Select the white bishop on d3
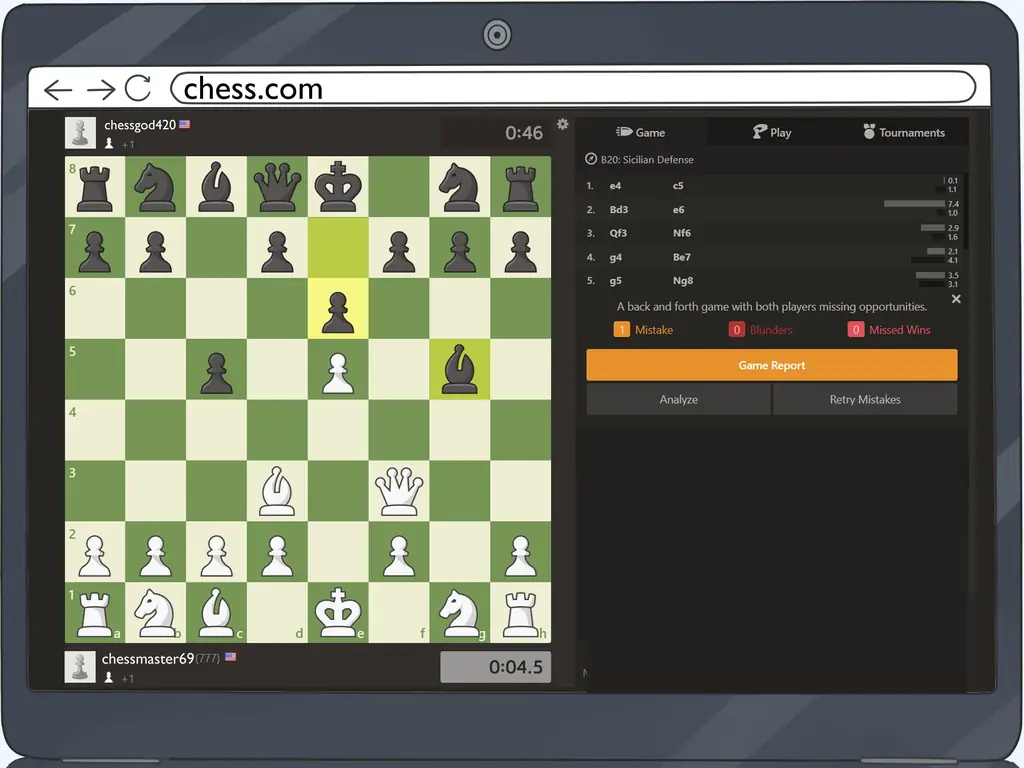 coord(277,490)
